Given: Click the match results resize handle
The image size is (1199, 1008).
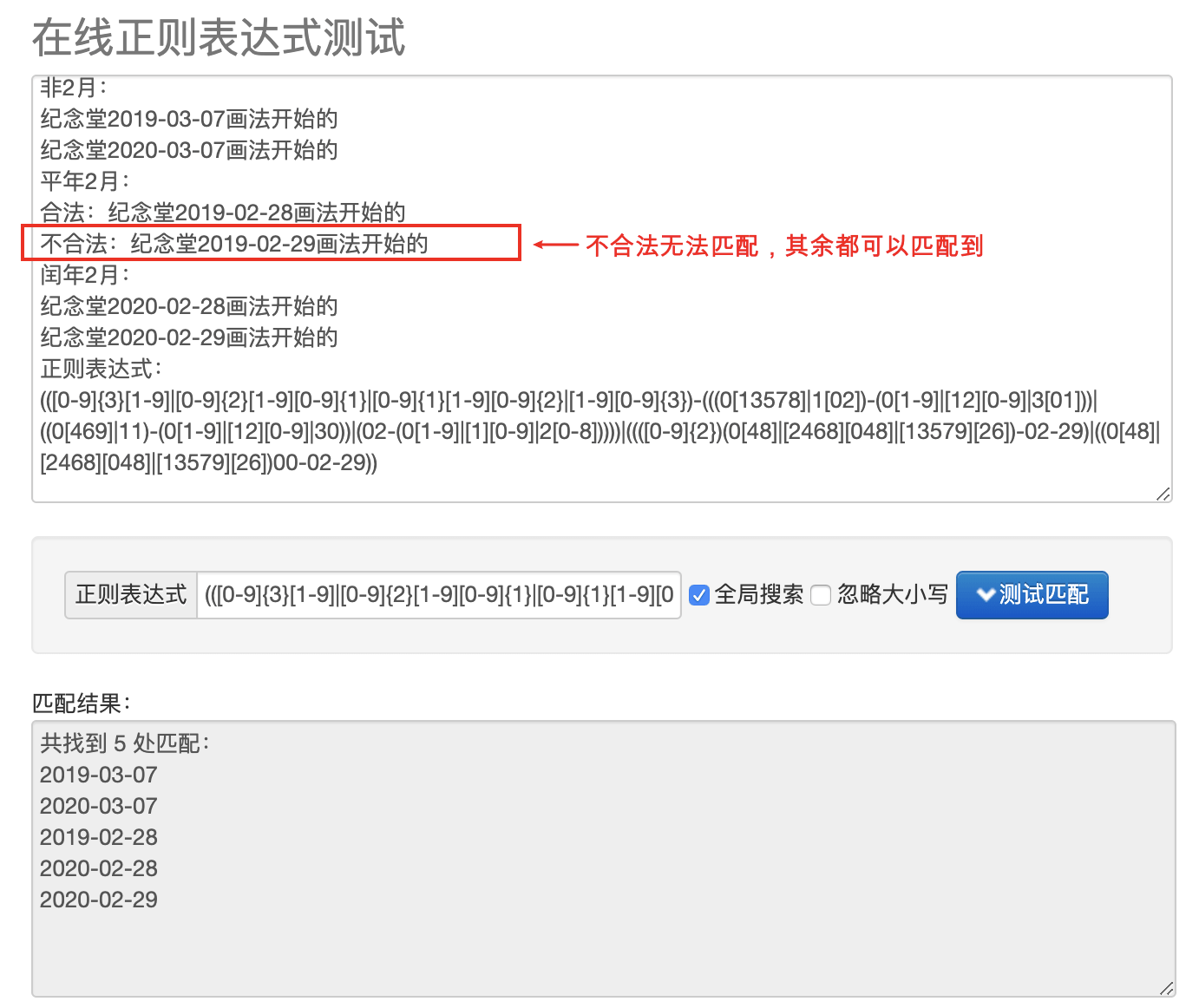Looking at the screenshot, I should tap(1167, 989).
